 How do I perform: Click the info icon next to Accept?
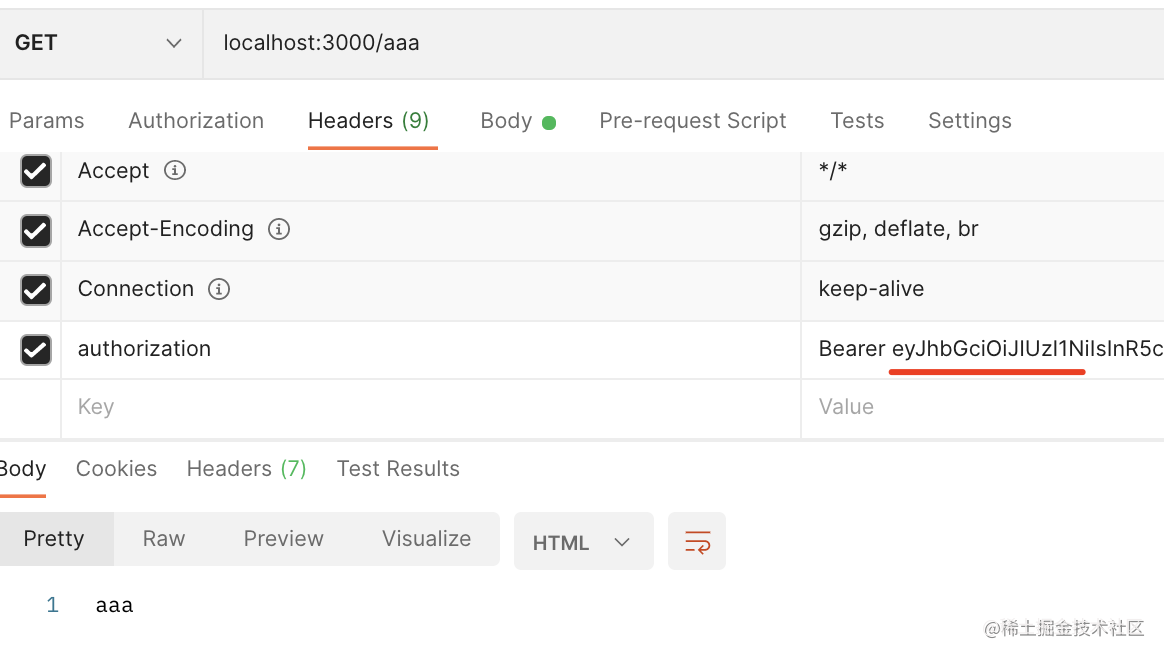175,171
